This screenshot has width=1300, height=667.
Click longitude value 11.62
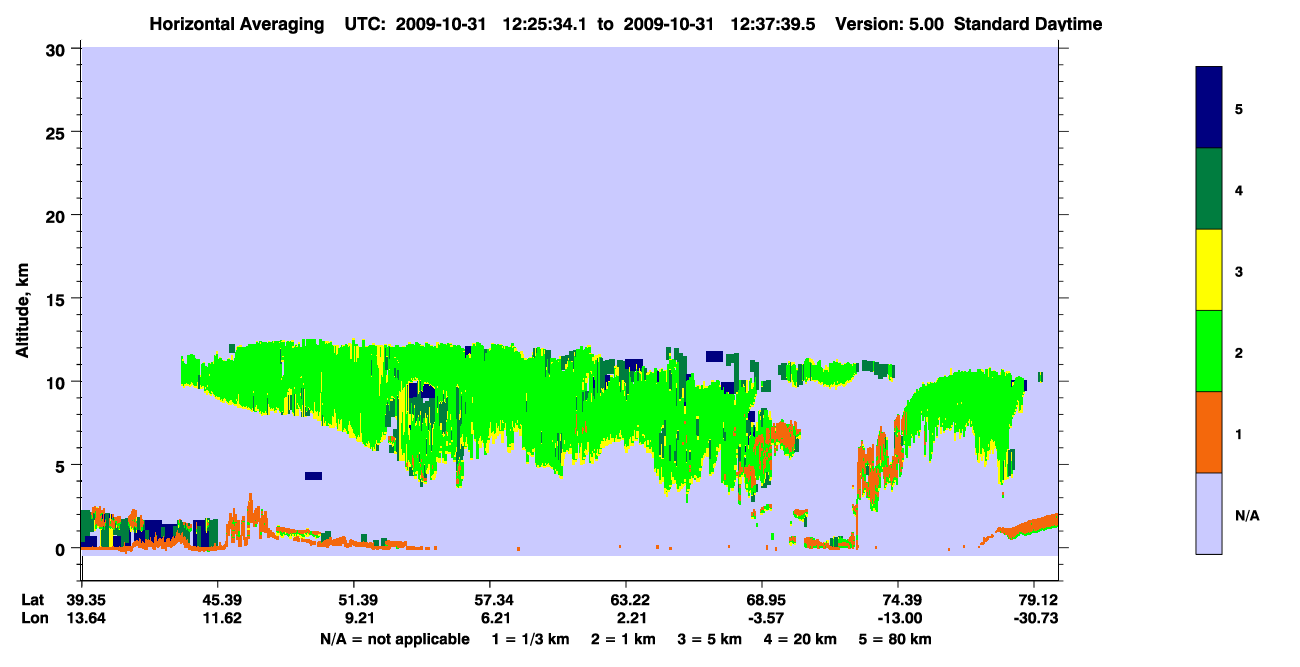tap(217, 619)
